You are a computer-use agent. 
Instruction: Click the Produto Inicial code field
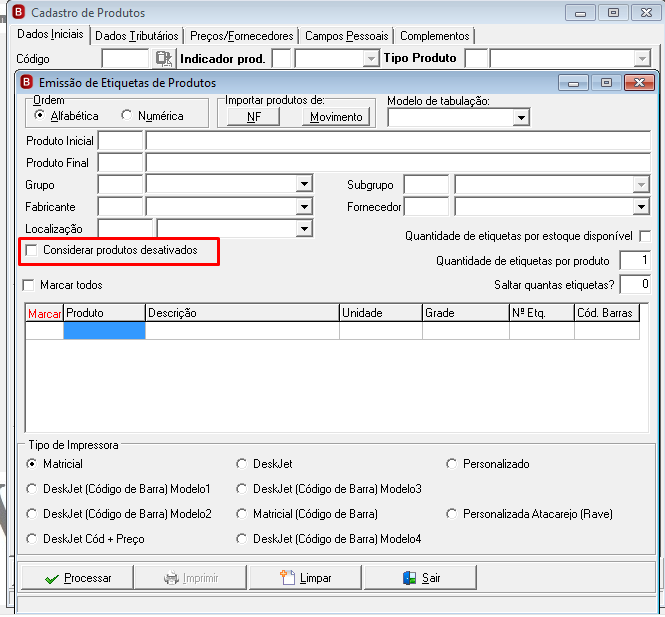[120, 140]
